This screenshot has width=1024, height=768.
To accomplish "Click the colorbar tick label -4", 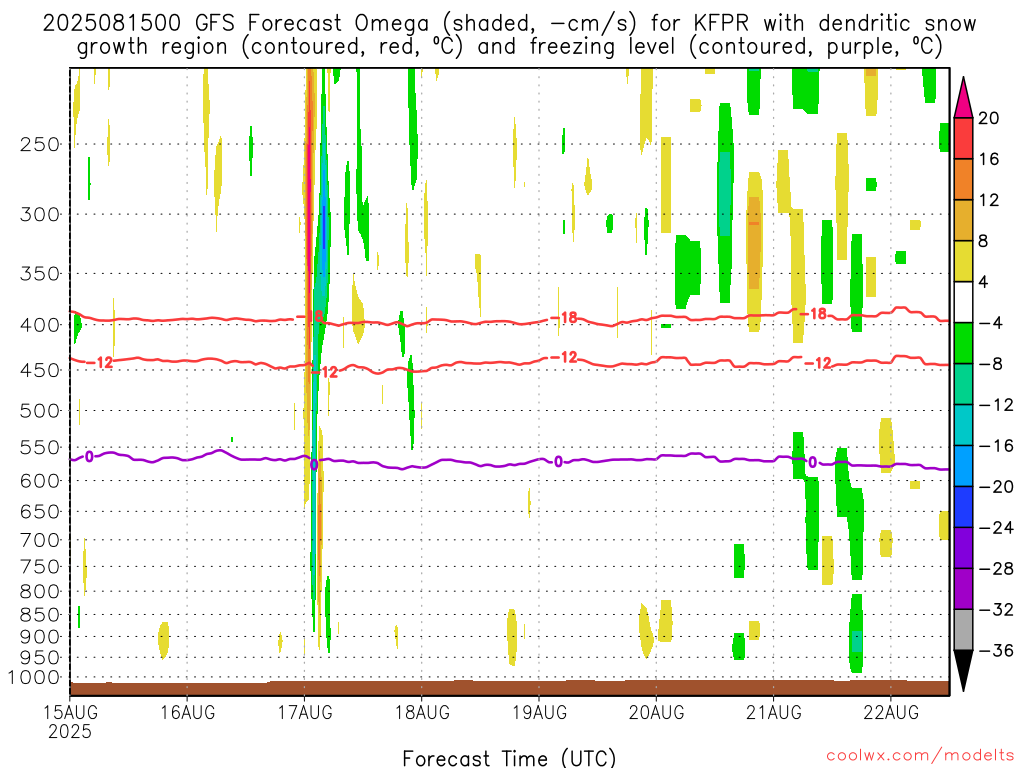I will [991, 323].
